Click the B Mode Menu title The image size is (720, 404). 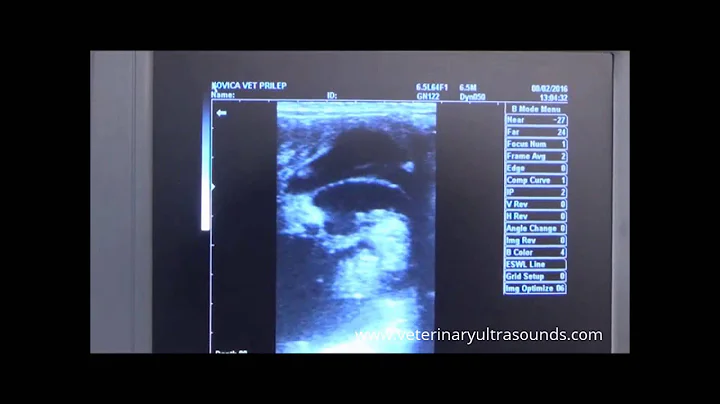[536, 109]
